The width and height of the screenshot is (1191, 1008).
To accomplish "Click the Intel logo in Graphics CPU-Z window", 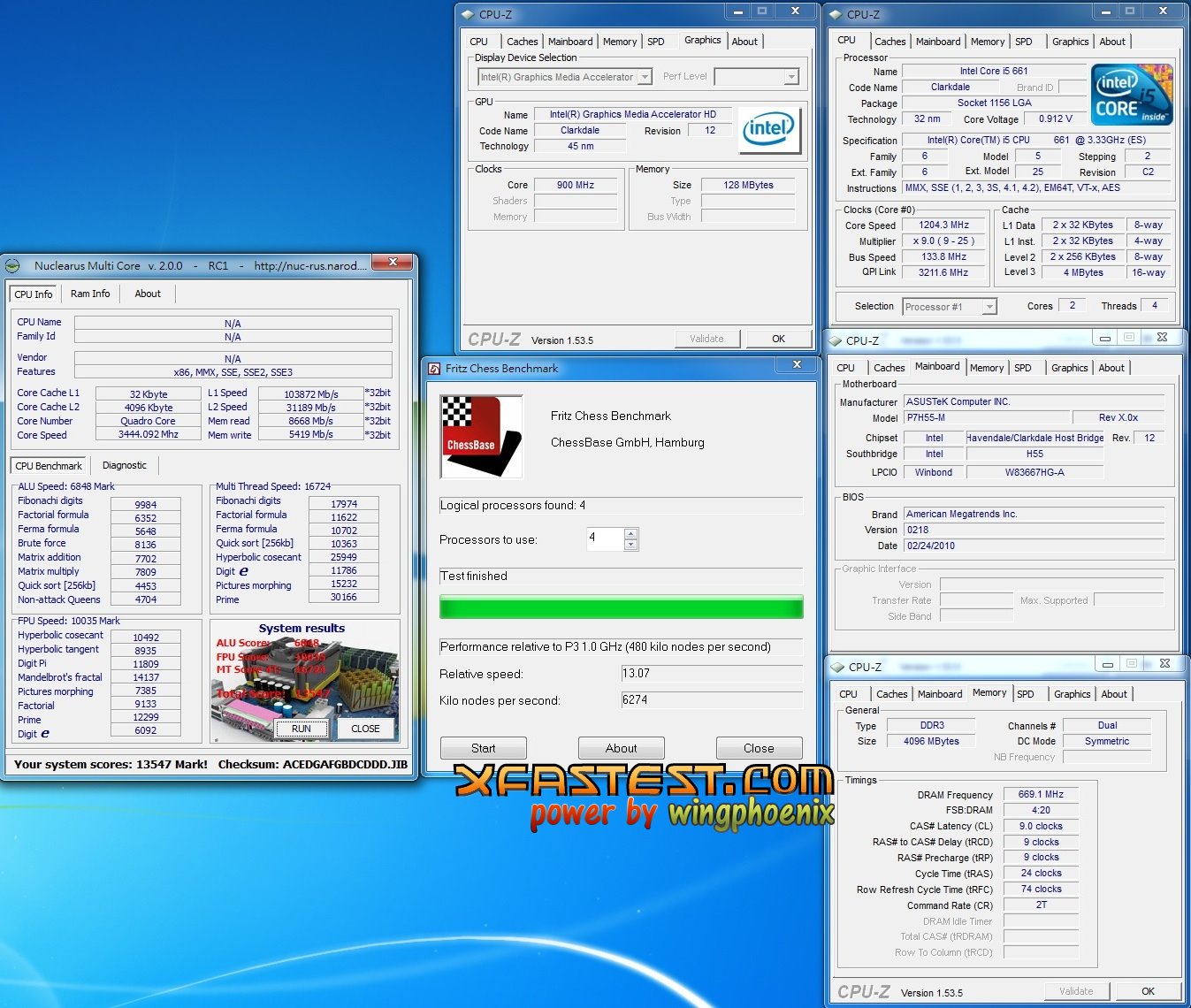I will (x=768, y=131).
